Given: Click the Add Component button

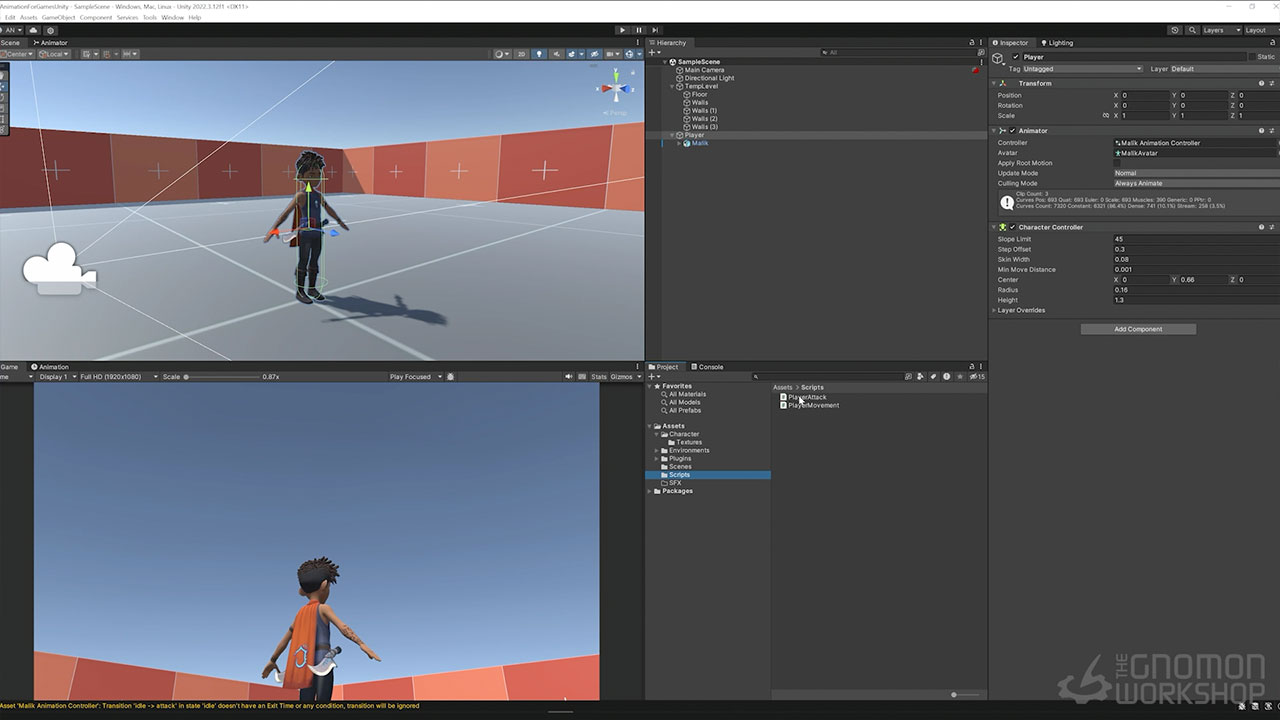Looking at the screenshot, I should 1138,329.
